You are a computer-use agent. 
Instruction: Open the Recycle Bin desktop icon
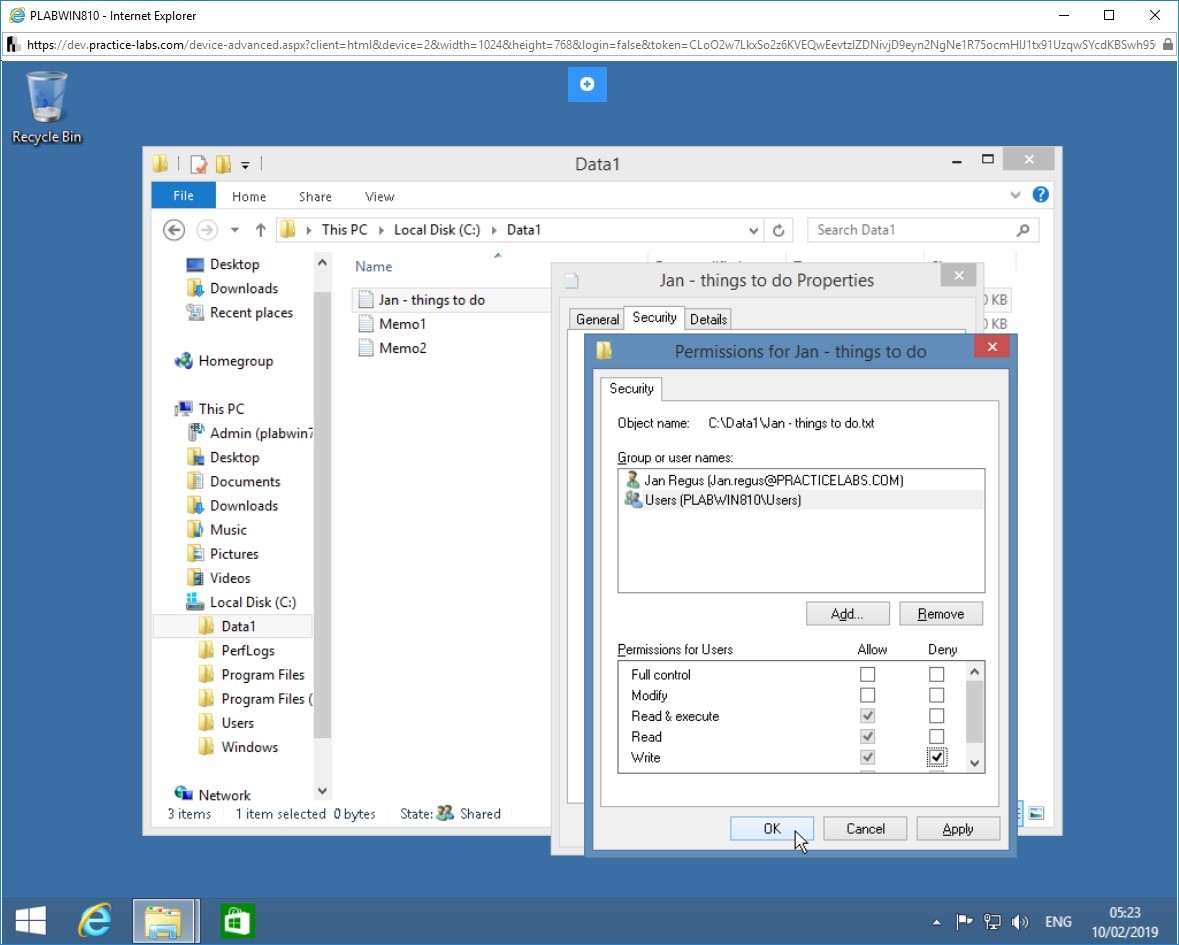[x=47, y=107]
